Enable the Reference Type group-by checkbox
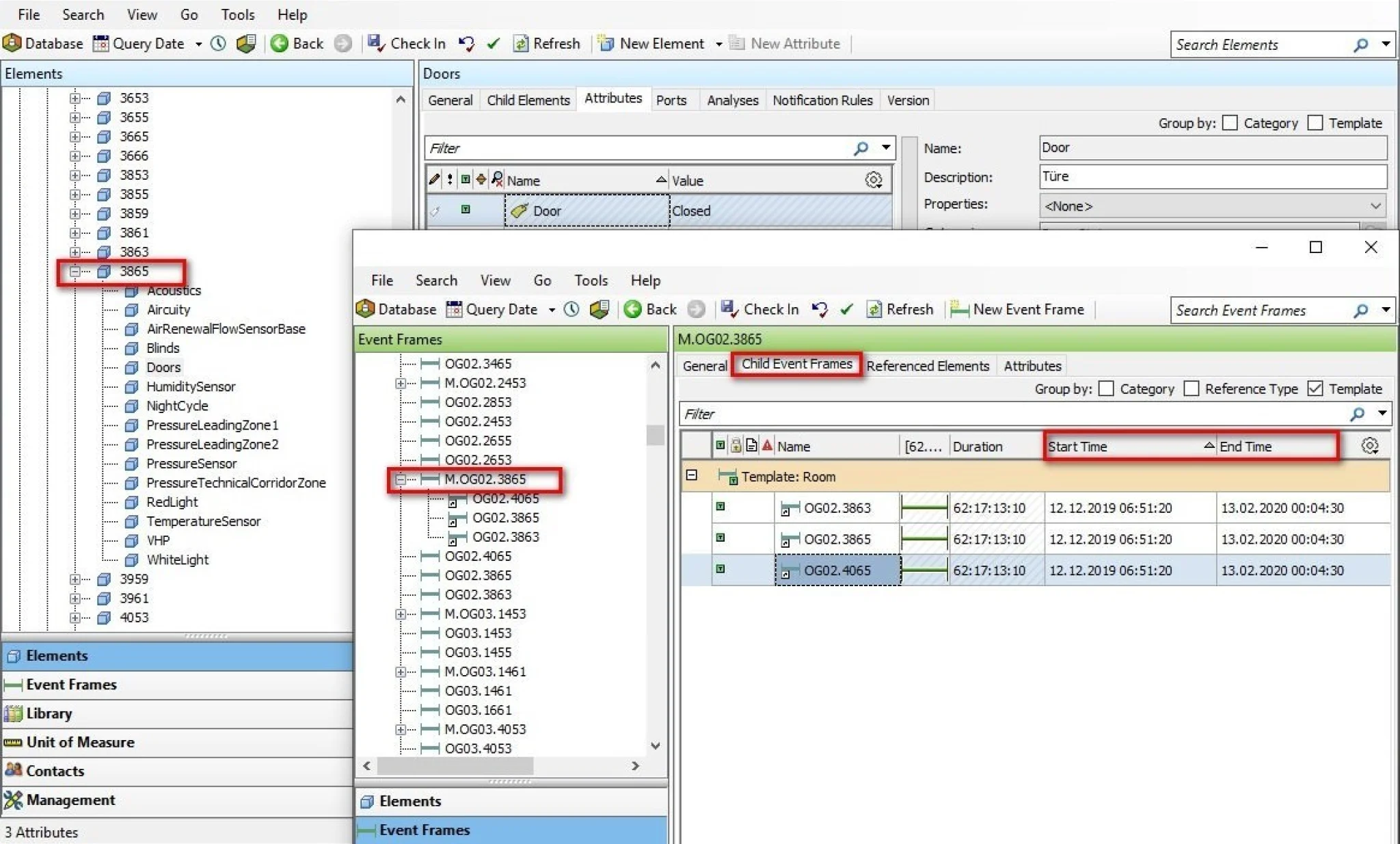The height and width of the screenshot is (844, 1400). point(1192,388)
